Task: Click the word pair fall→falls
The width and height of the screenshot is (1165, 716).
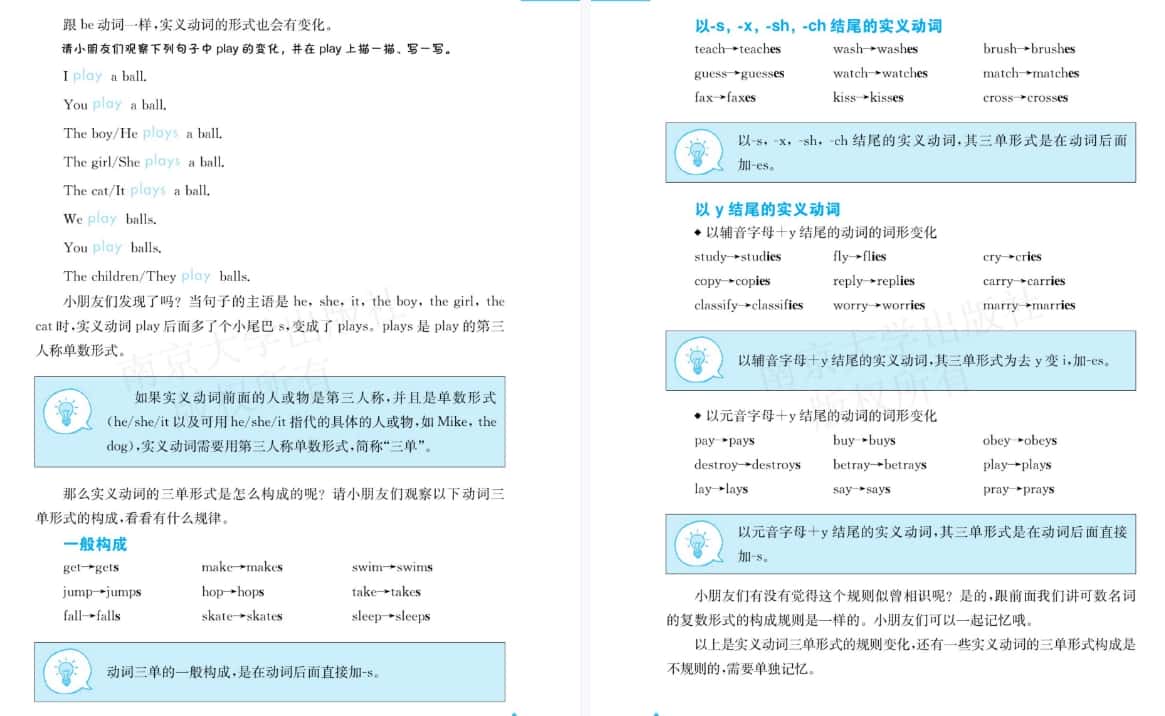Action: pyautogui.click(x=92, y=616)
